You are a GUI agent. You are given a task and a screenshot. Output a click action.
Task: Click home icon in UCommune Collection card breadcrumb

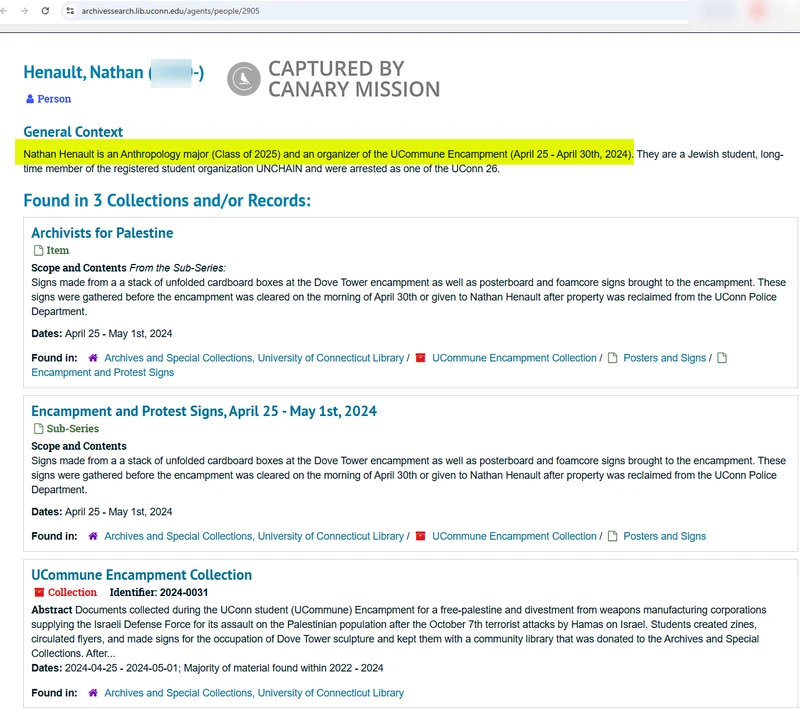pyautogui.click(x=92, y=693)
